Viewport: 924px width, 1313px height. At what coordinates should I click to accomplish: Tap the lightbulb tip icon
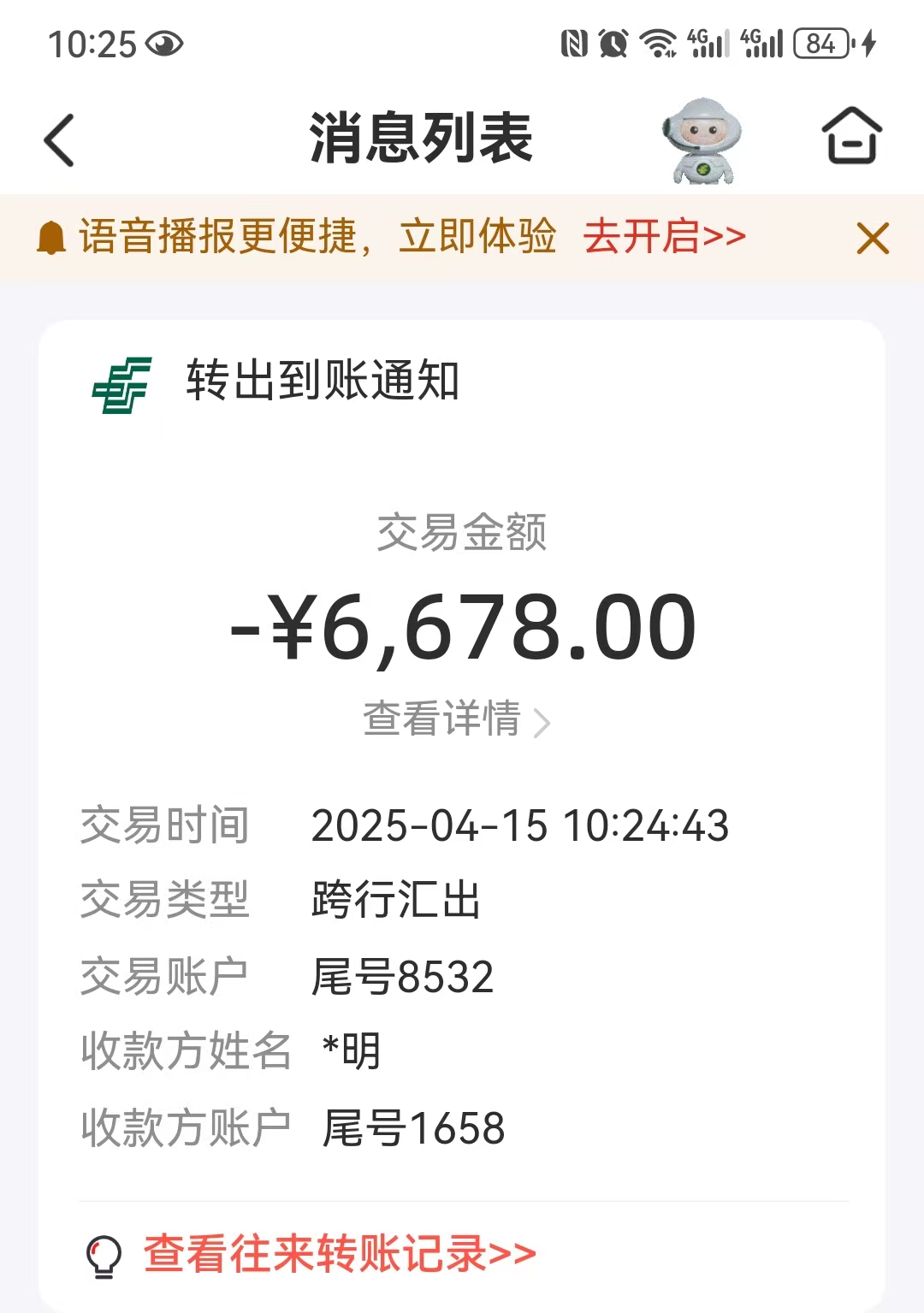pos(104,1256)
